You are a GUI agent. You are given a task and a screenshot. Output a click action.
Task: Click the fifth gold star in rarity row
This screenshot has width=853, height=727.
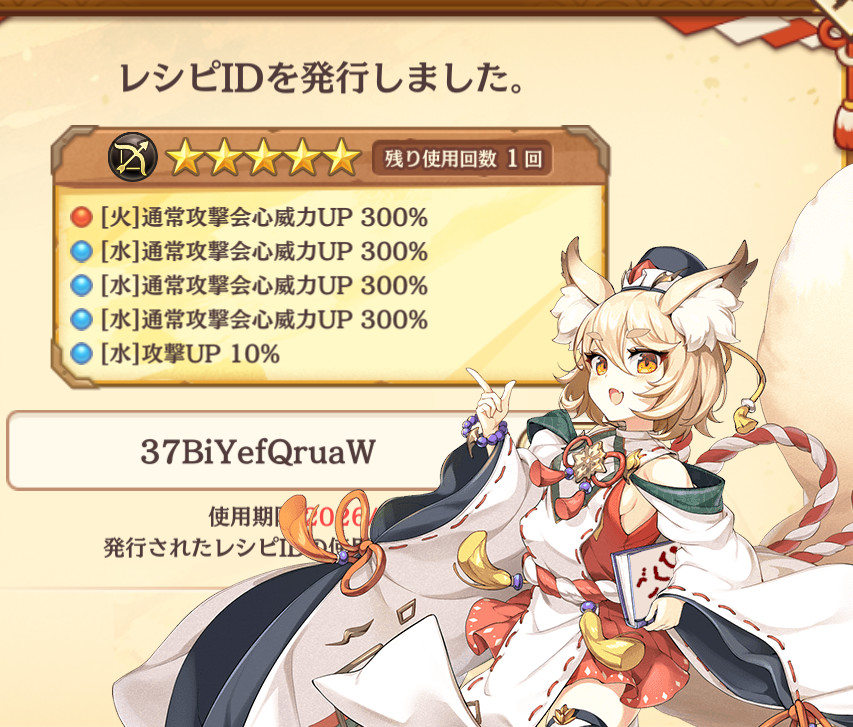tap(341, 157)
